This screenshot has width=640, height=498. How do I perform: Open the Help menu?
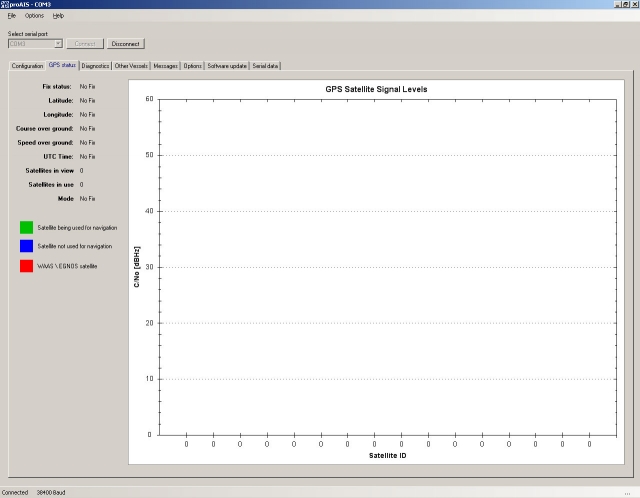click(x=58, y=16)
